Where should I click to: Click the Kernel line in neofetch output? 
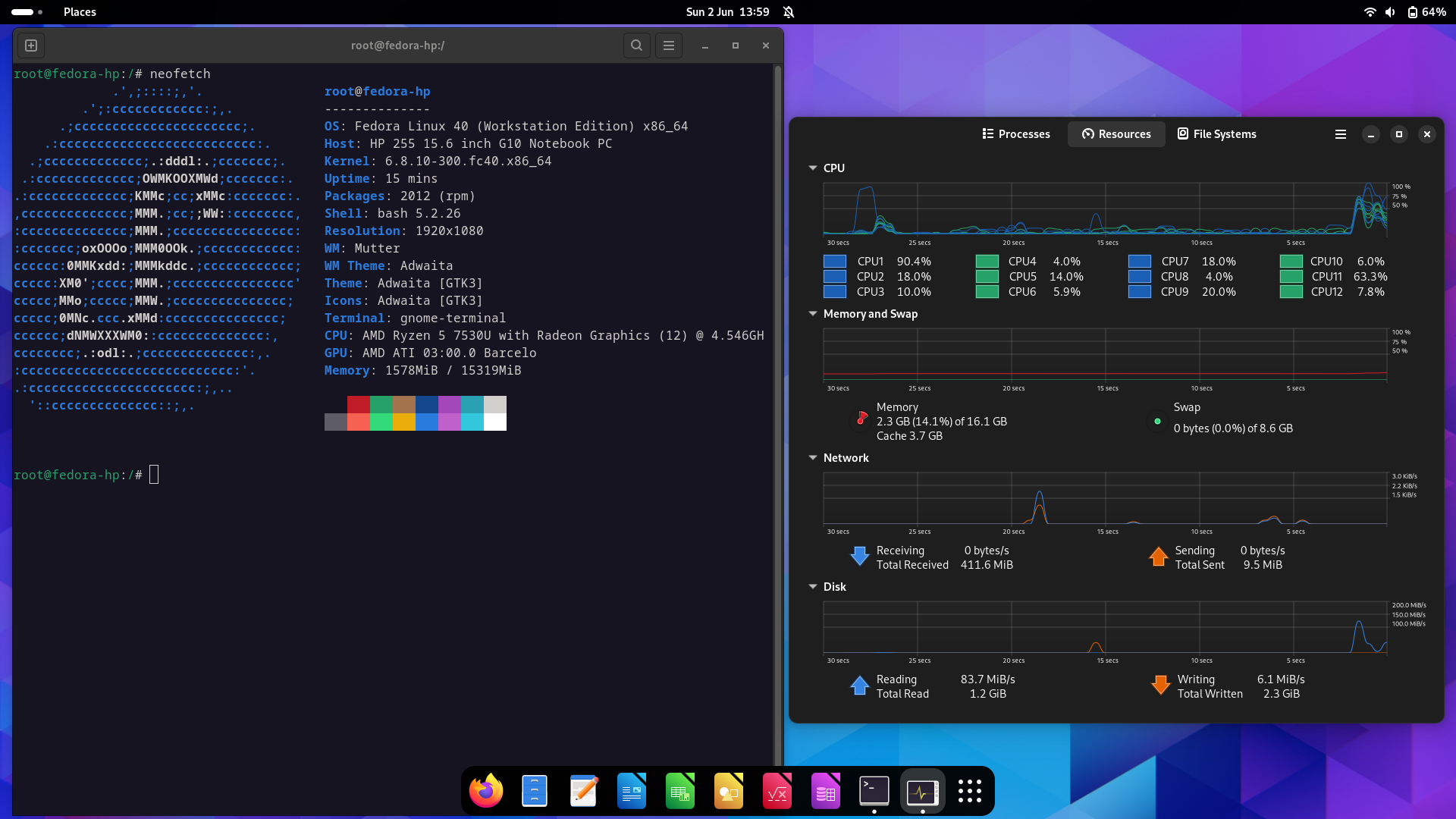coord(438,162)
